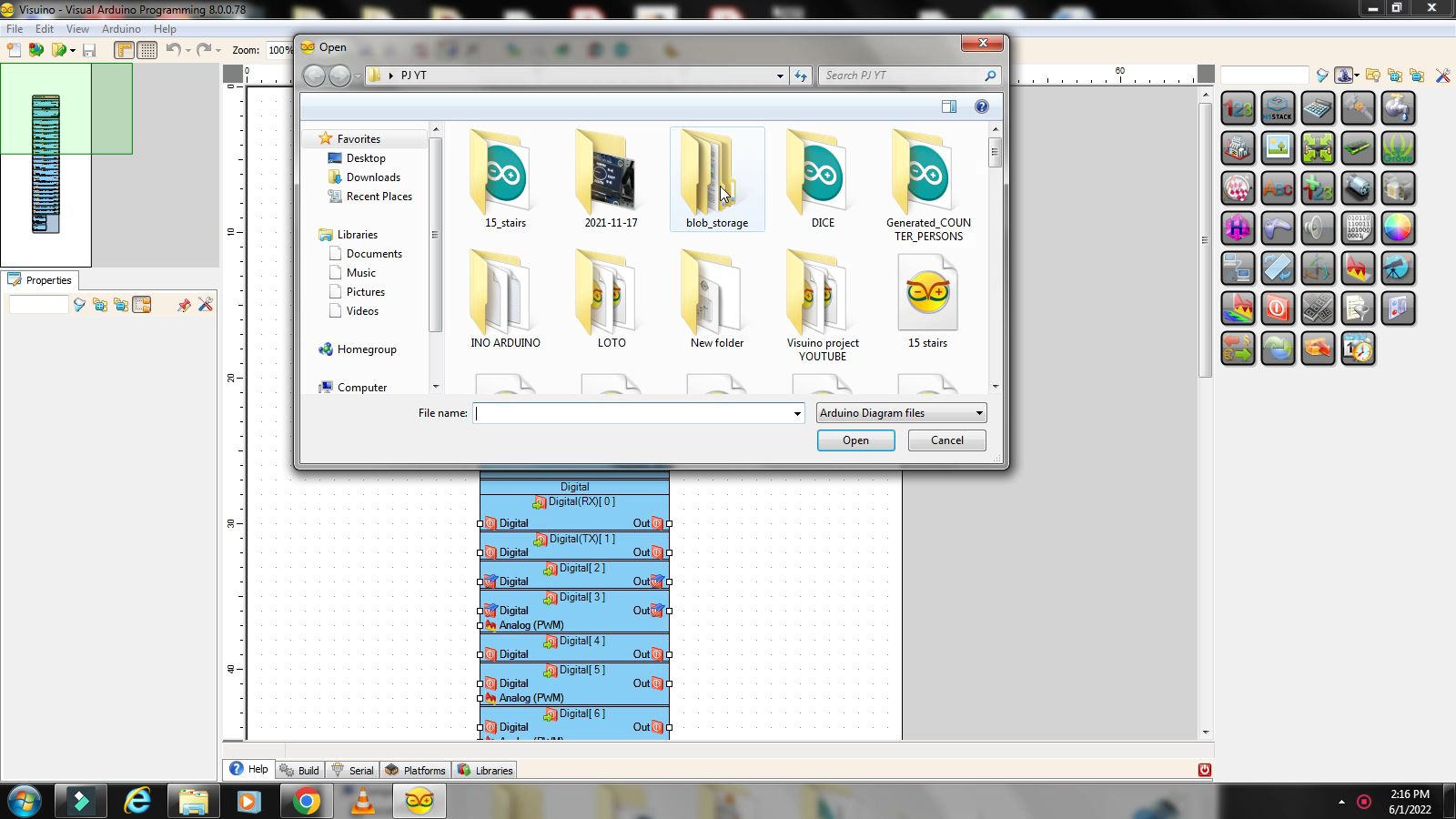The image size is (1456, 819).
Task: Click the red power icon in status bar
Action: tap(1204, 770)
